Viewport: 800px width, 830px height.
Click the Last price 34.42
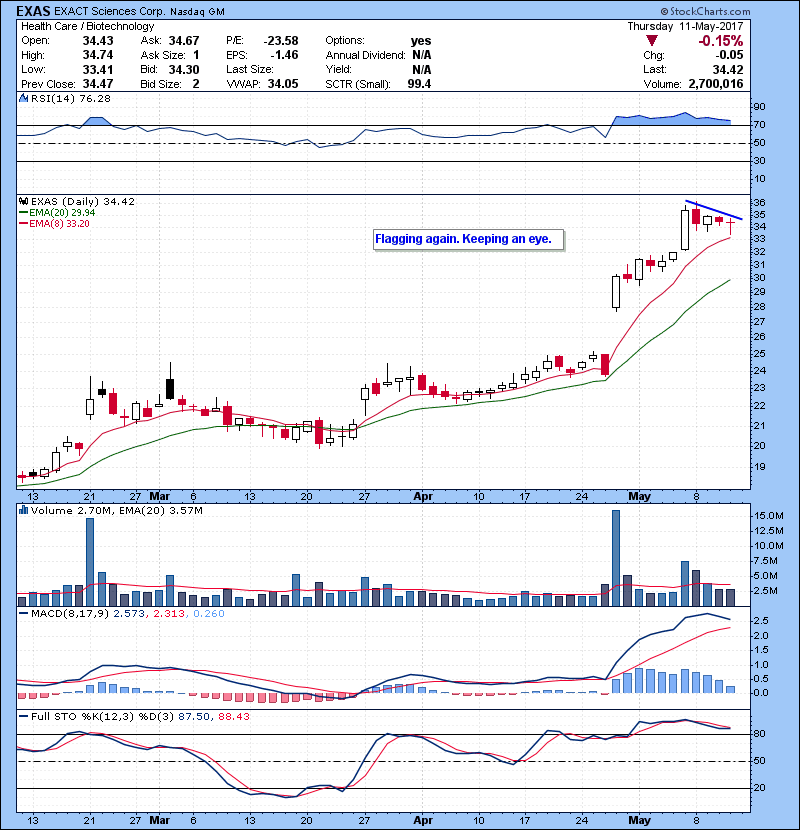(x=728, y=69)
